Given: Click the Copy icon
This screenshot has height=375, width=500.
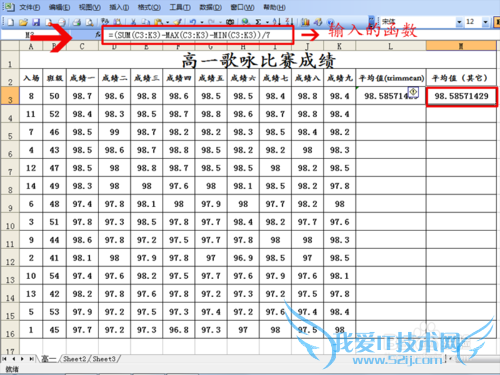Looking at the screenshot, I should (x=146, y=22).
